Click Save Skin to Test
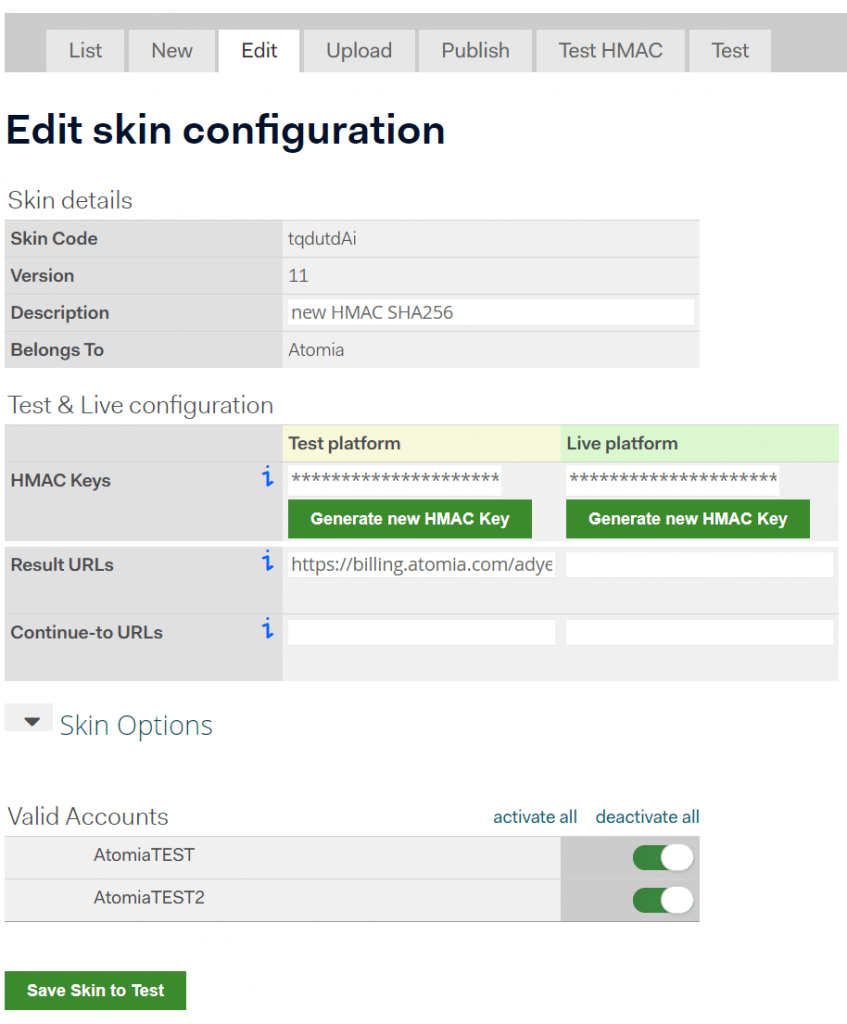The width and height of the screenshot is (847, 1024). [94, 990]
